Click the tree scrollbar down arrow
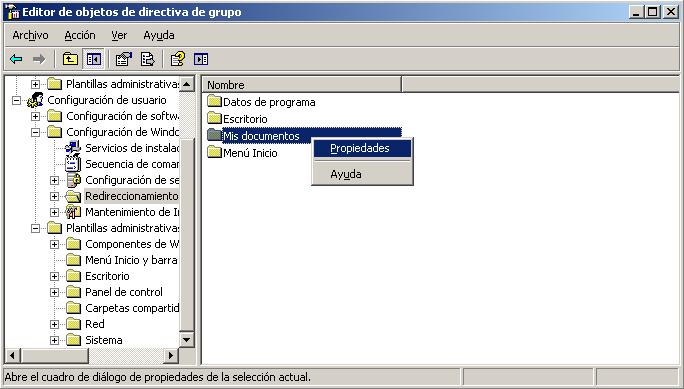 [187, 340]
